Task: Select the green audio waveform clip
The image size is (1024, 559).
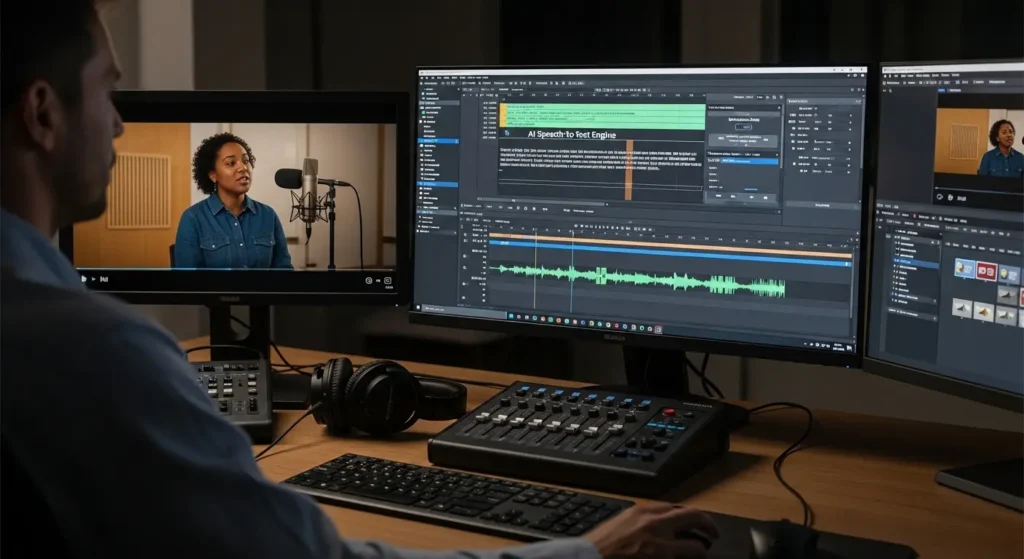Action: pos(637,280)
